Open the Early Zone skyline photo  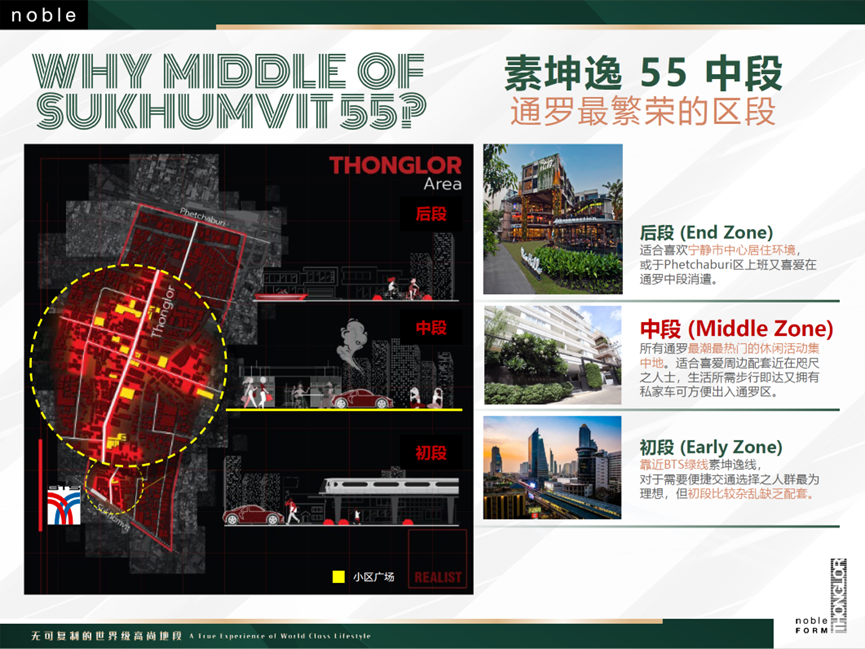tap(552, 467)
